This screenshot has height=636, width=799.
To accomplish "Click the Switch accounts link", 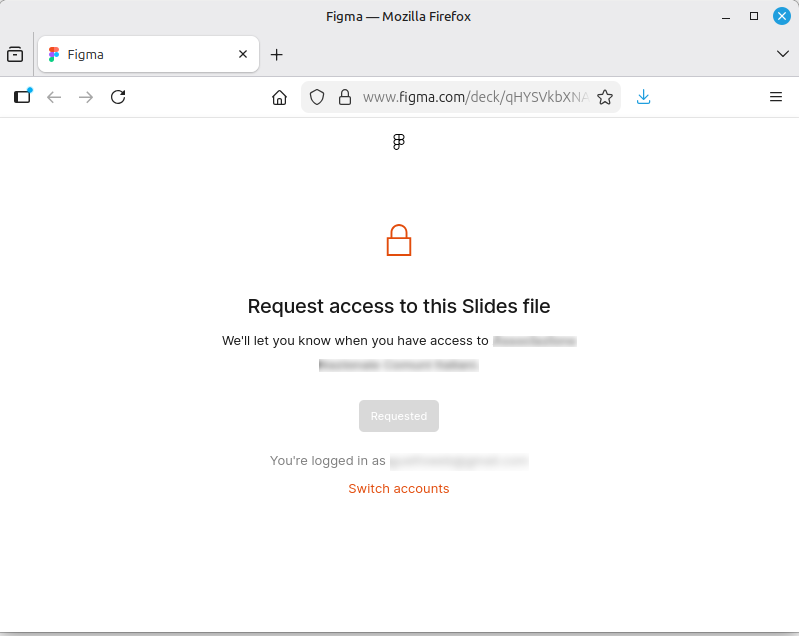I will click(x=399, y=489).
